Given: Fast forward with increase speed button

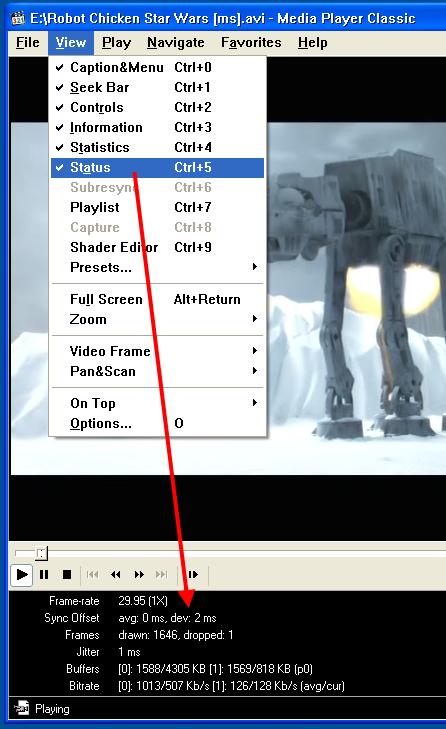Looking at the screenshot, I should [x=139, y=575].
